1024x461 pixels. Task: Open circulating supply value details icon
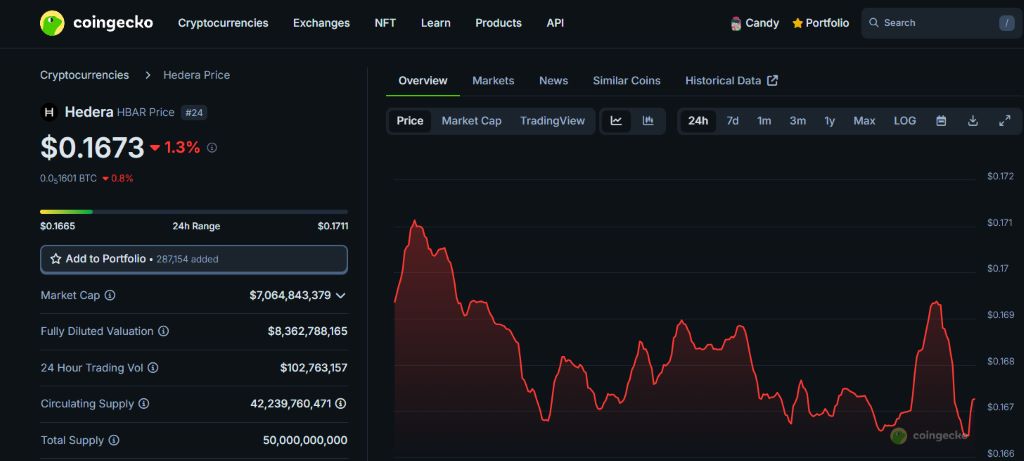(x=340, y=404)
